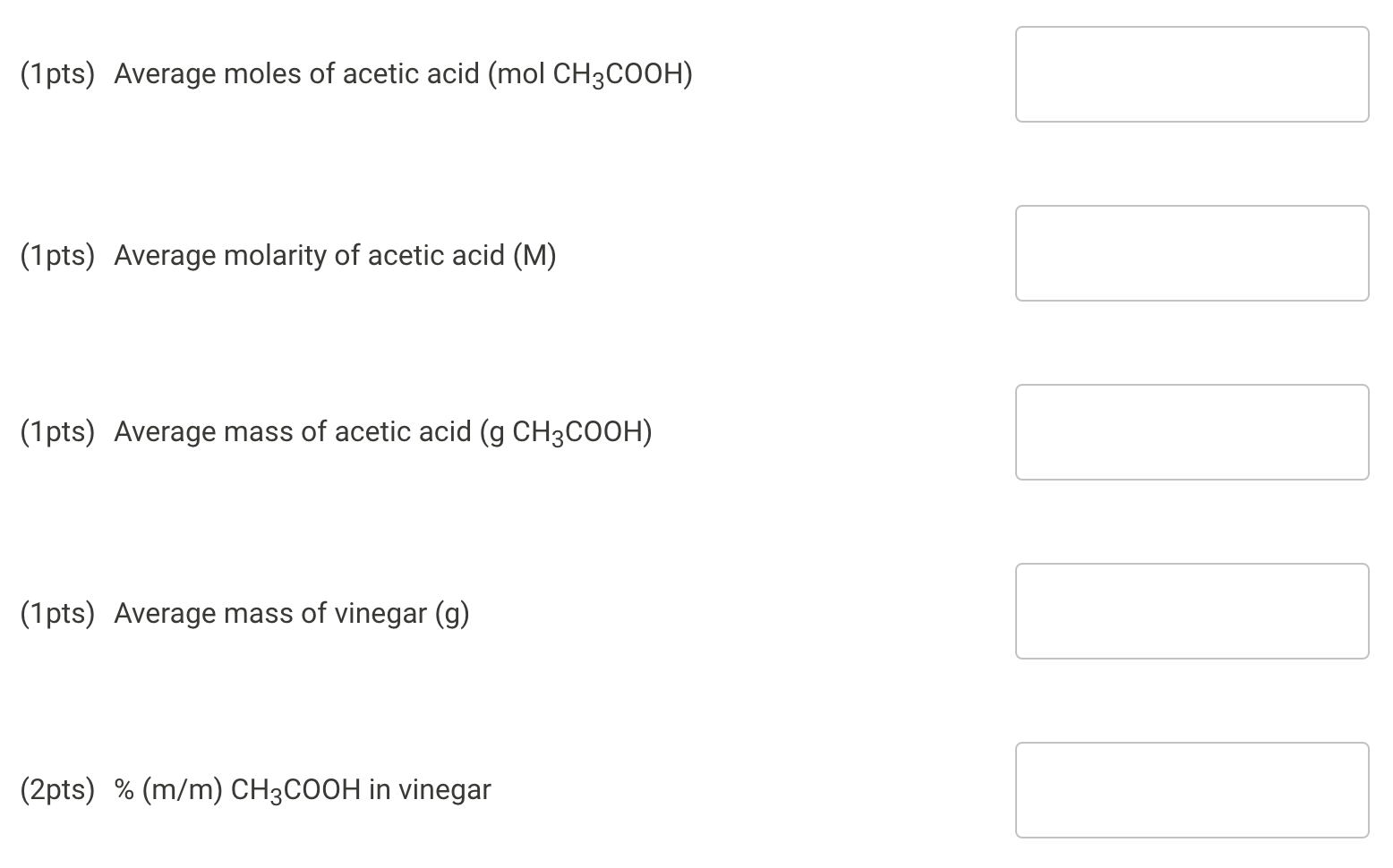This screenshot has width=1393, height=868.
Task: Select the question text about average mass of vinegar
Action: click(x=292, y=613)
